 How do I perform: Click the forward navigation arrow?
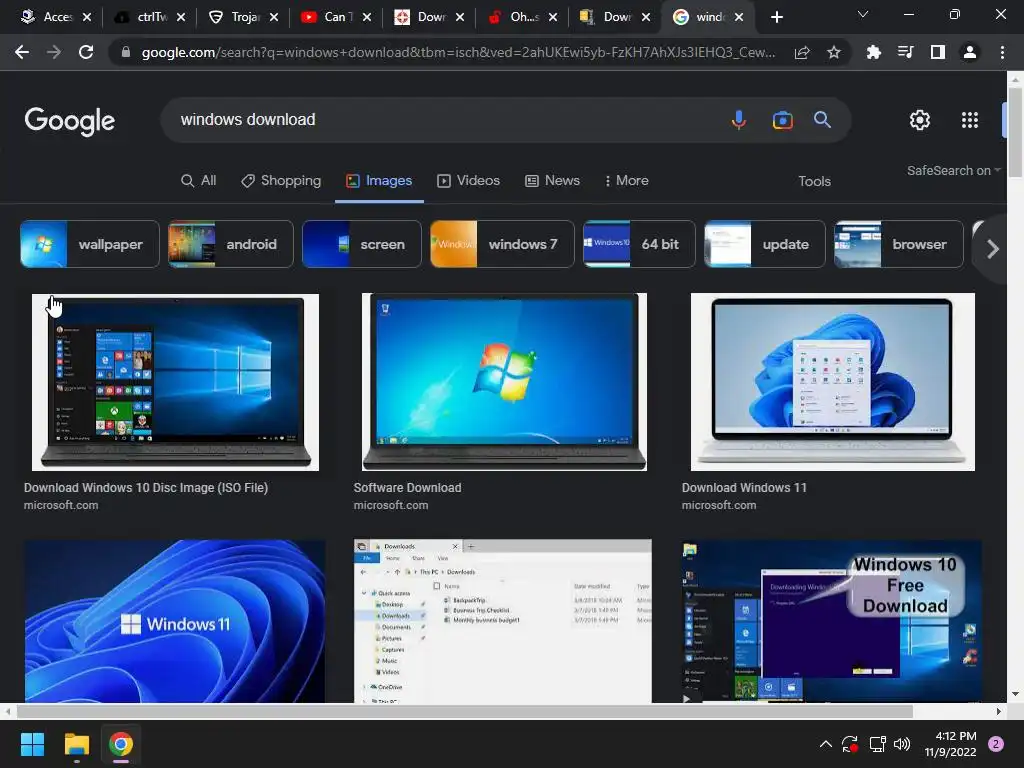[x=54, y=52]
